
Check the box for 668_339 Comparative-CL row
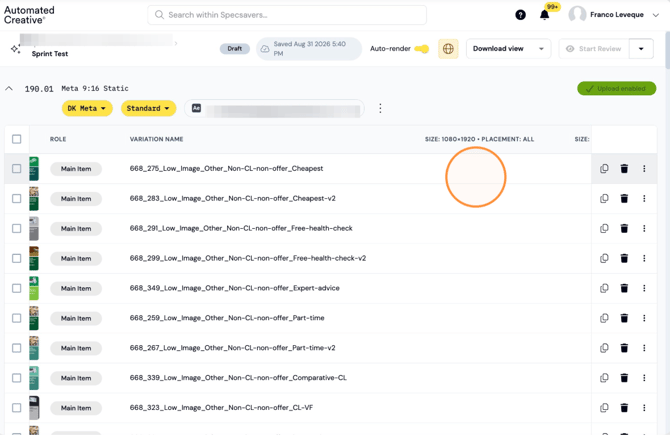(17, 378)
